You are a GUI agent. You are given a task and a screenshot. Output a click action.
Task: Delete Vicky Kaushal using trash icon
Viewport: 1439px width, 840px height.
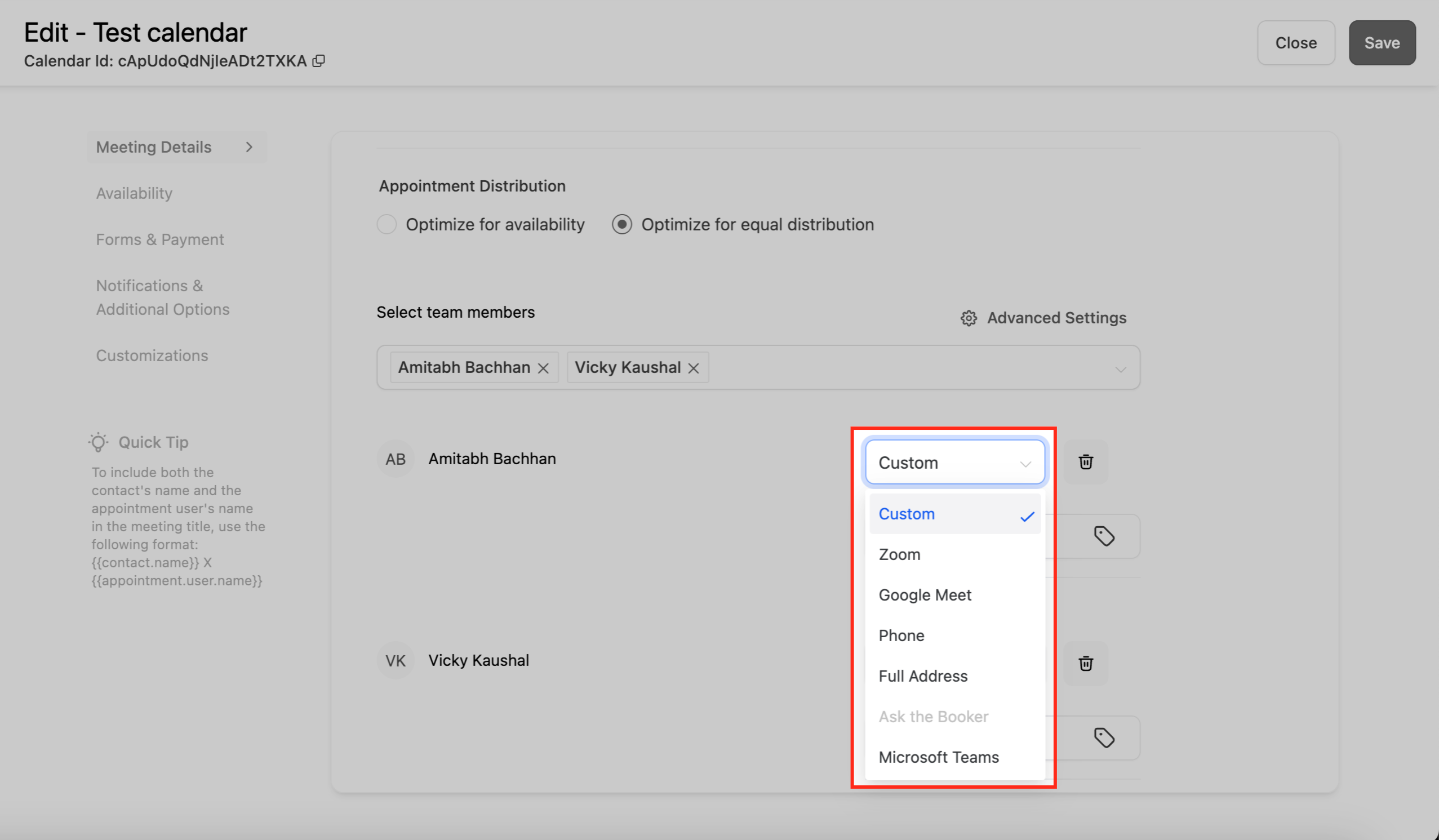click(x=1086, y=664)
